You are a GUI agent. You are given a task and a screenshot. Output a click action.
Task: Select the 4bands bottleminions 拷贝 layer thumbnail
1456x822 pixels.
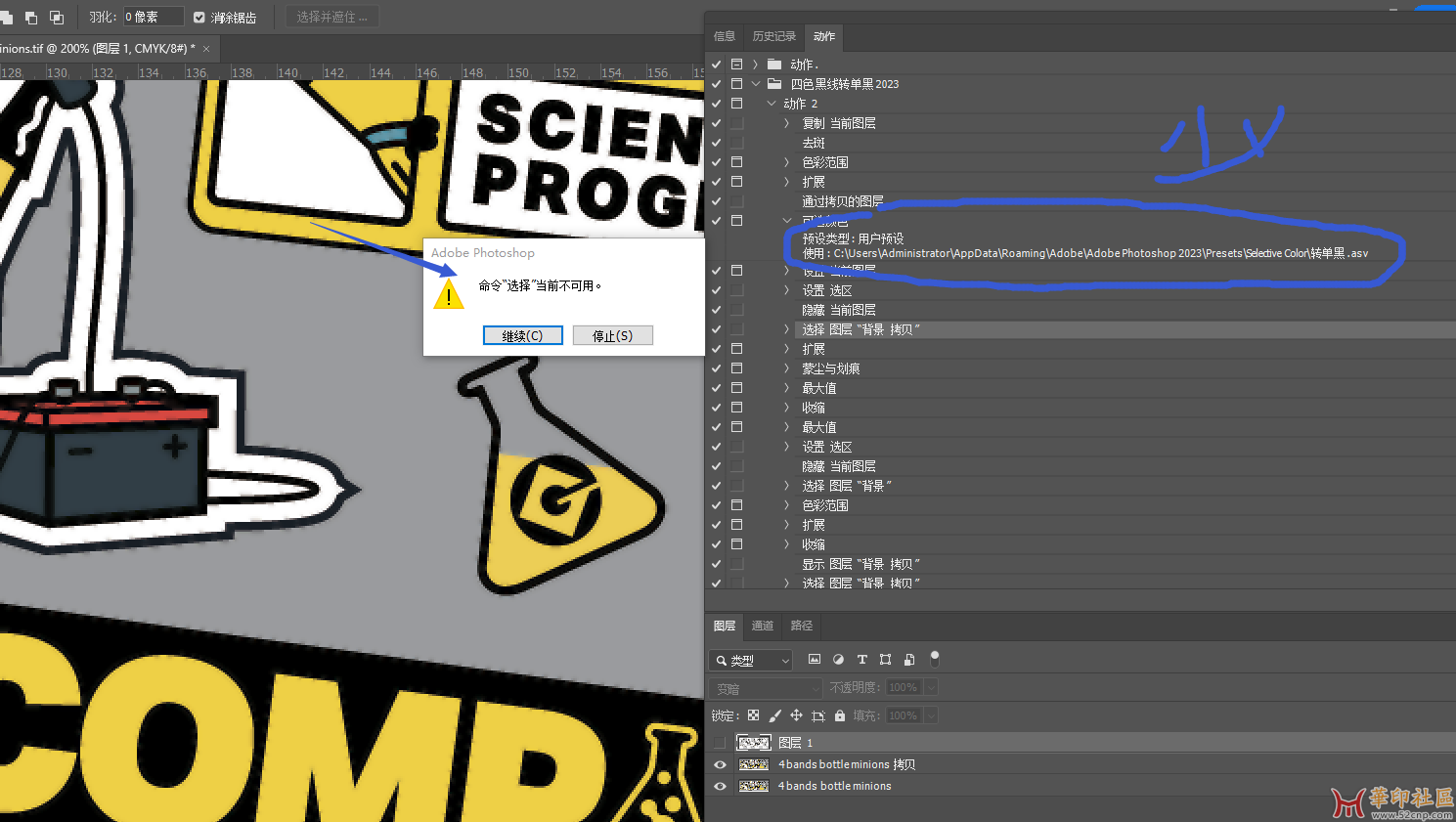tap(753, 764)
